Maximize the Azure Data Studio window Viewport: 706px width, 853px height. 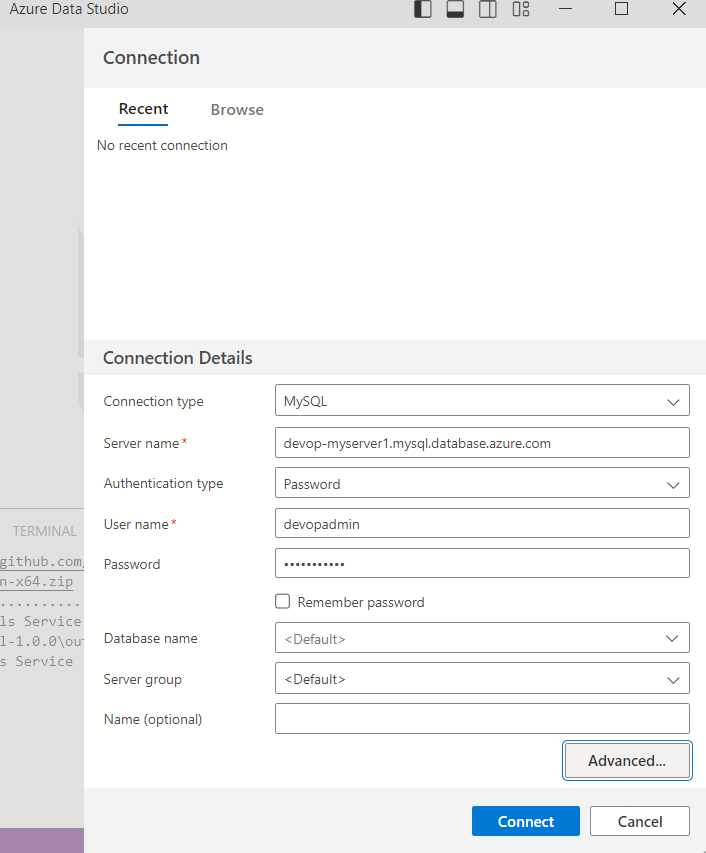pos(621,9)
